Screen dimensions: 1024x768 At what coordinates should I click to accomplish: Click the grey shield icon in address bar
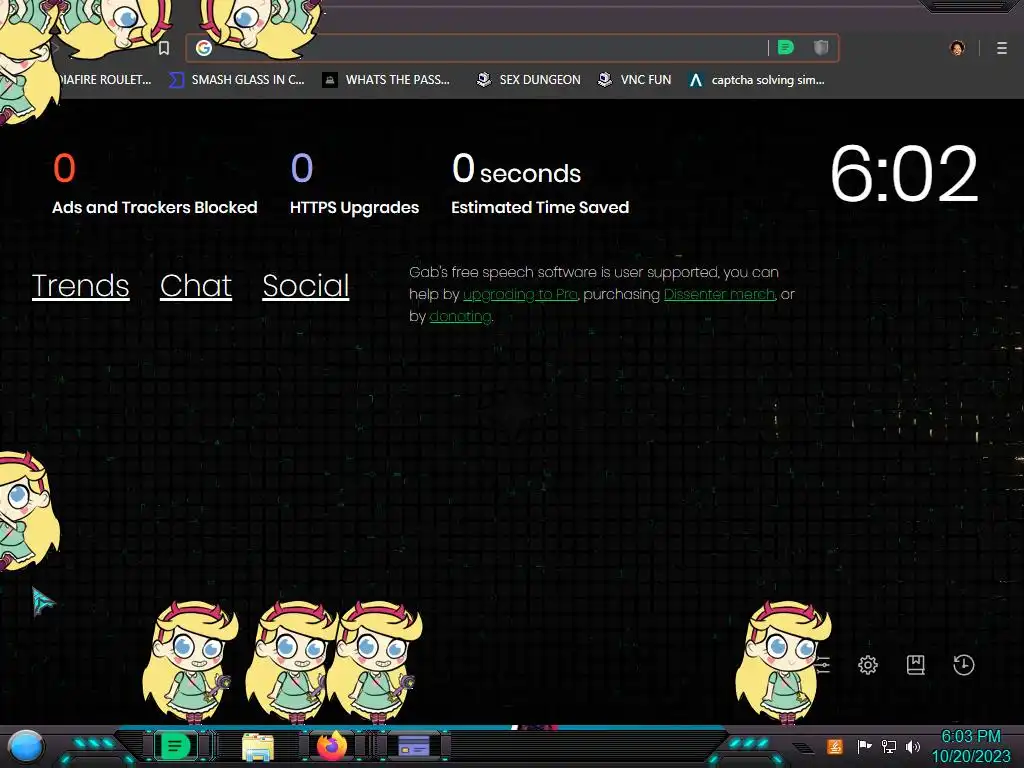821,47
